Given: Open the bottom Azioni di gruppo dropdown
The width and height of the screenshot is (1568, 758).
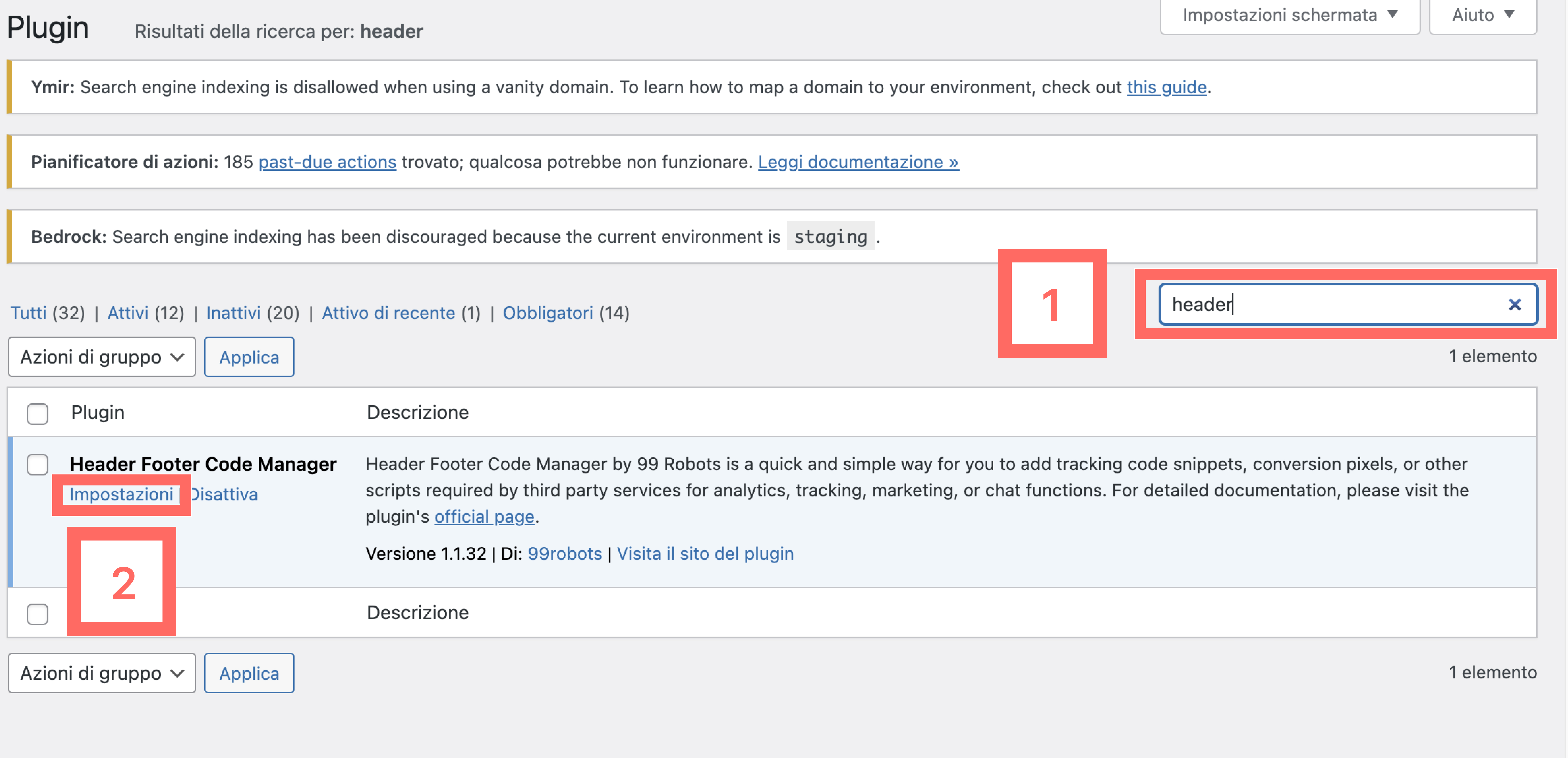Looking at the screenshot, I should click(102, 673).
